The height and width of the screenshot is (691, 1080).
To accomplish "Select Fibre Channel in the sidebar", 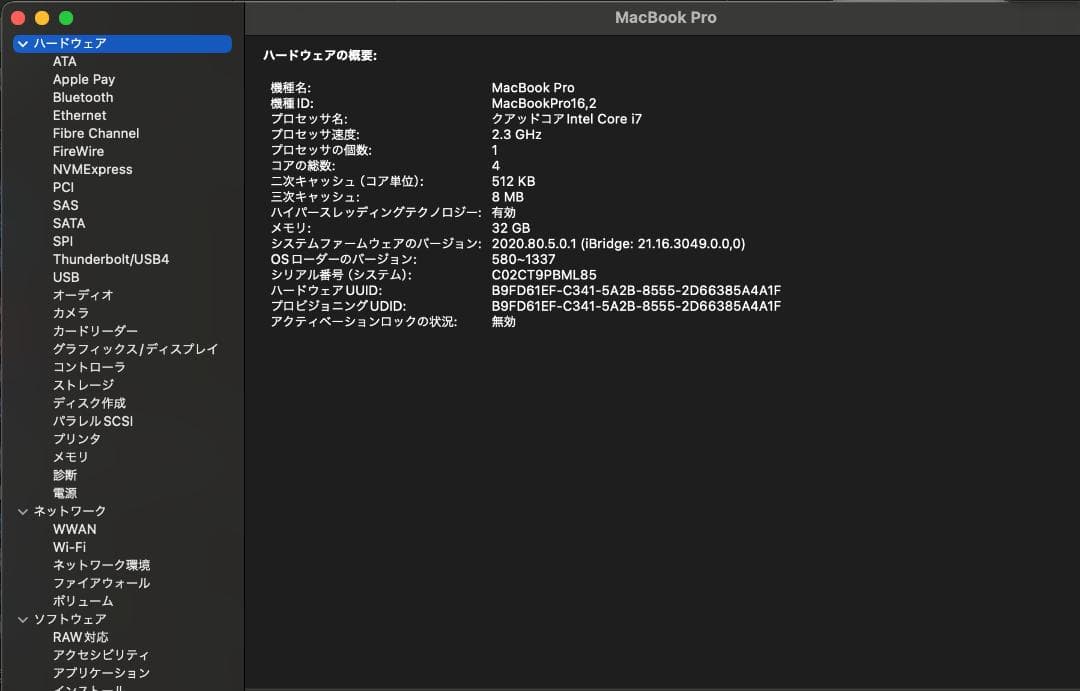I will (x=96, y=133).
